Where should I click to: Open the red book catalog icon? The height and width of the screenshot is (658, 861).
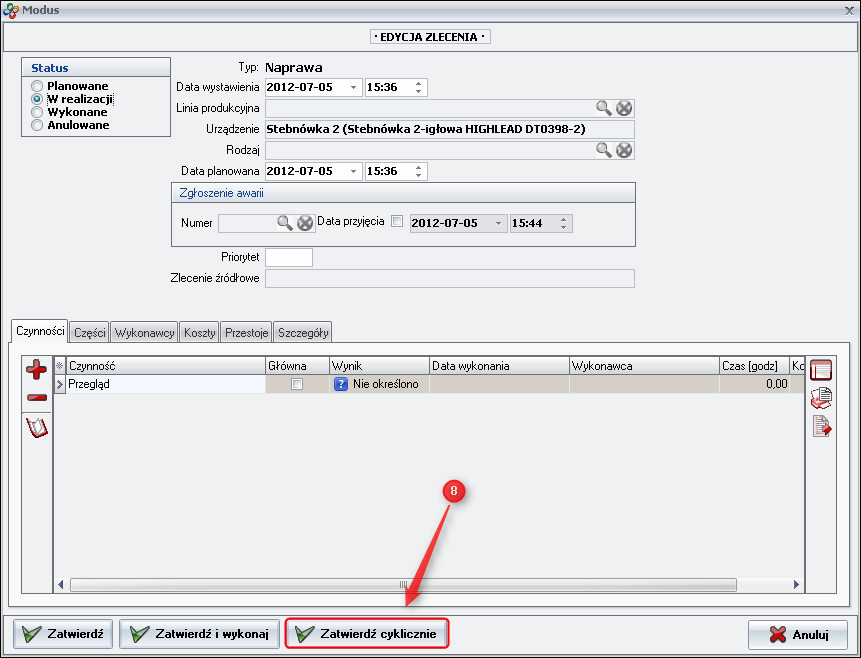[37, 427]
